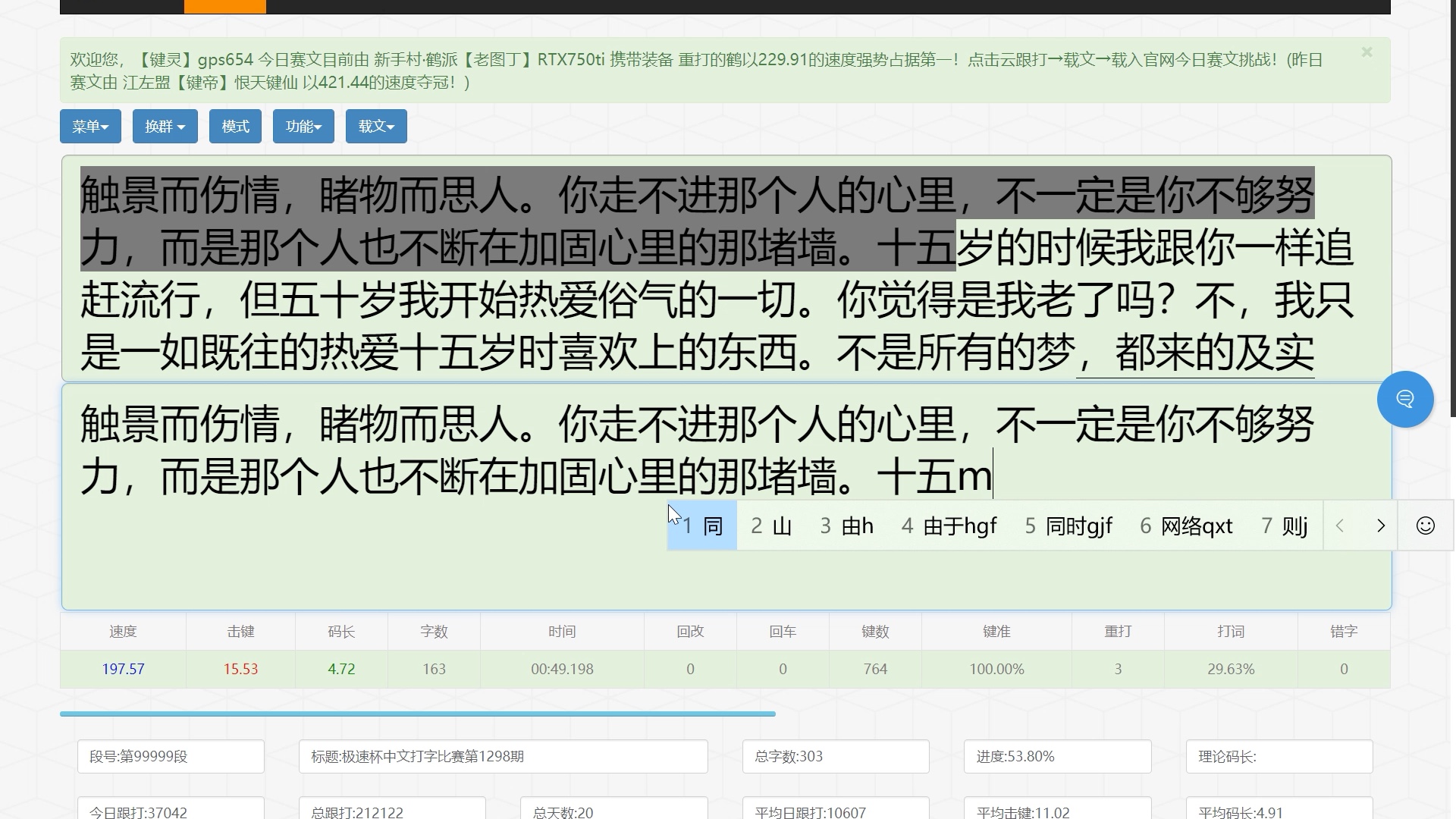
Task: Select IME candidate 1 同
Action: coord(702,526)
